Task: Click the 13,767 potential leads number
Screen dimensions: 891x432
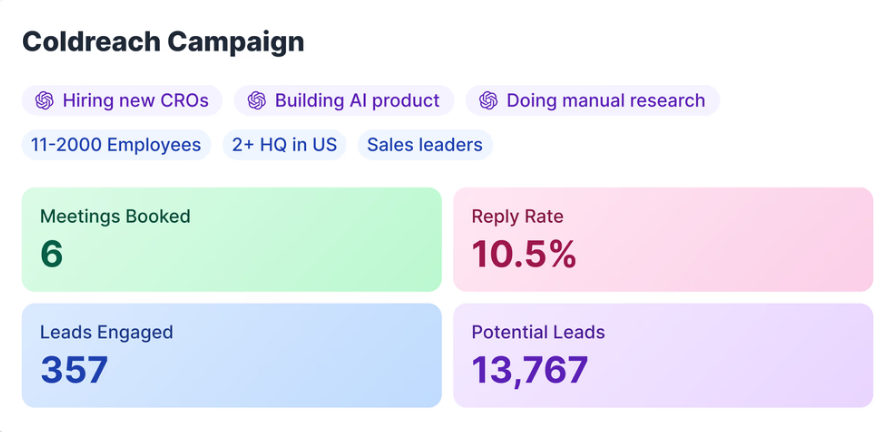Action: click(x=530, y=371)
